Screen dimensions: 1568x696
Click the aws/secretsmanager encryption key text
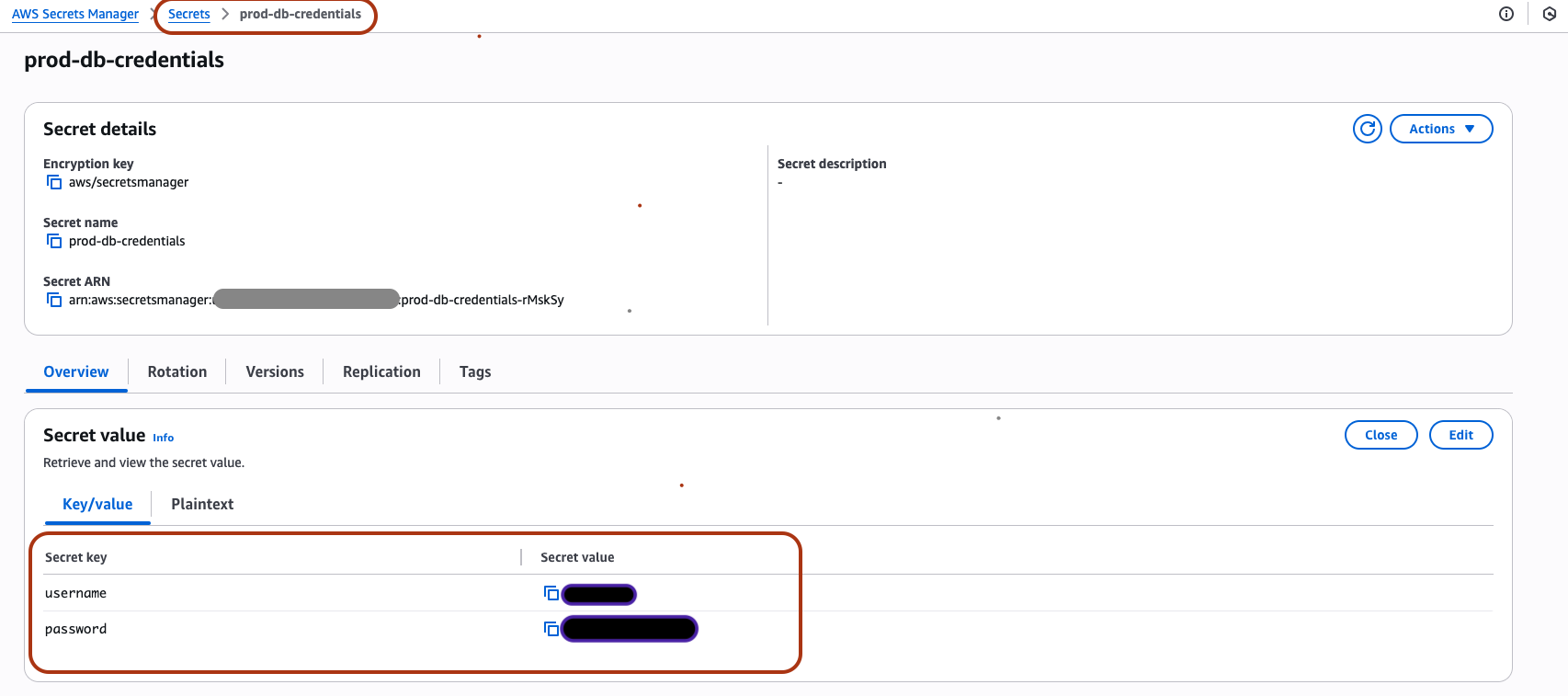click(129, 182)
